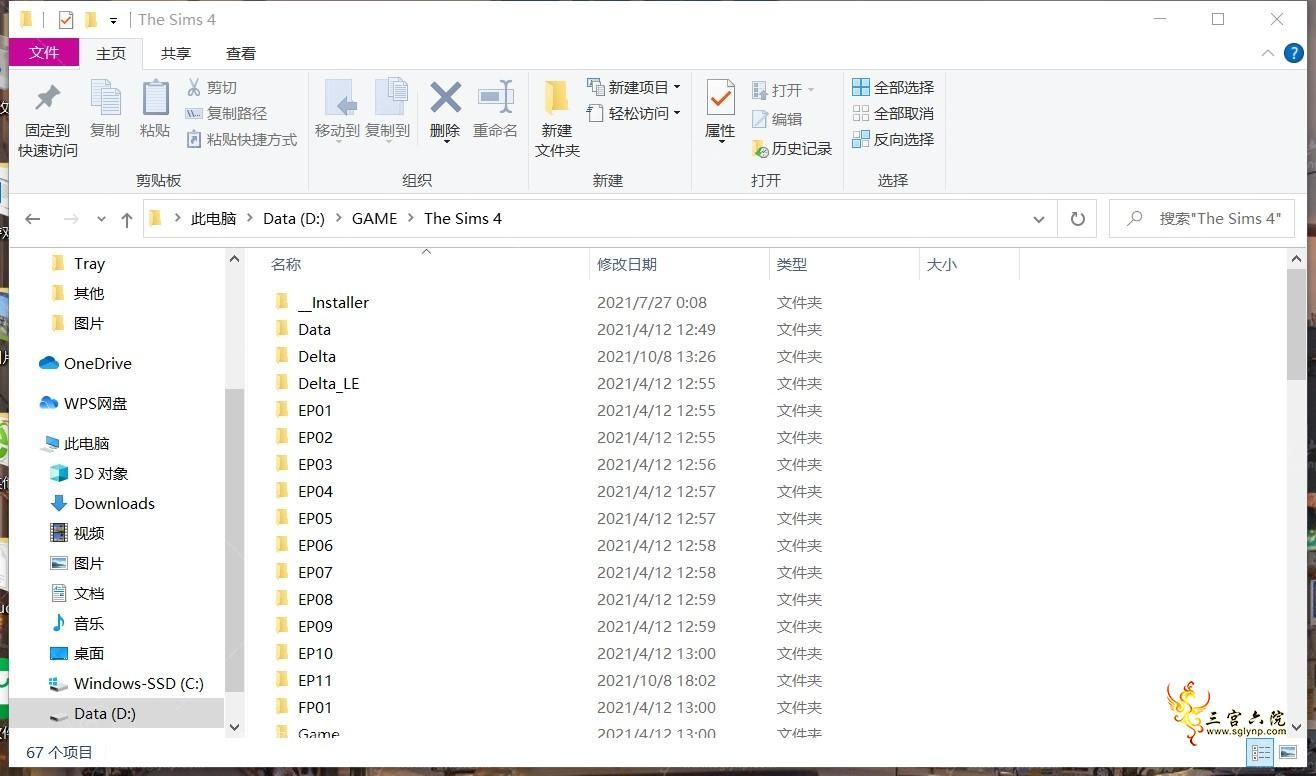Click Pin to Quick Access (固定到快速访问) icon
1316x776 pixels.
click(x=47, y=98)
